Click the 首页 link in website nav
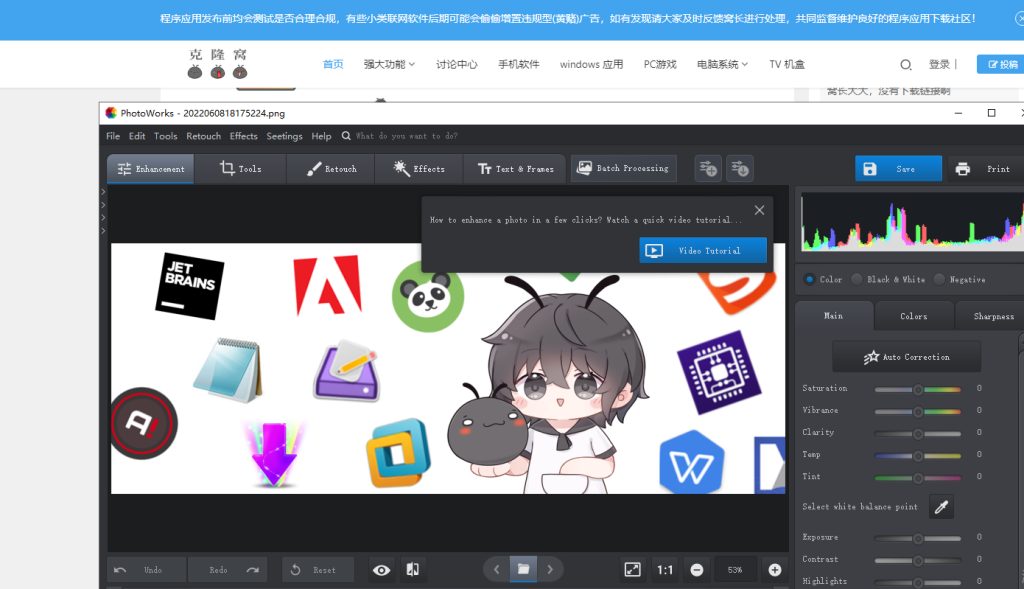1024x589 pixels. pos(333,64)
